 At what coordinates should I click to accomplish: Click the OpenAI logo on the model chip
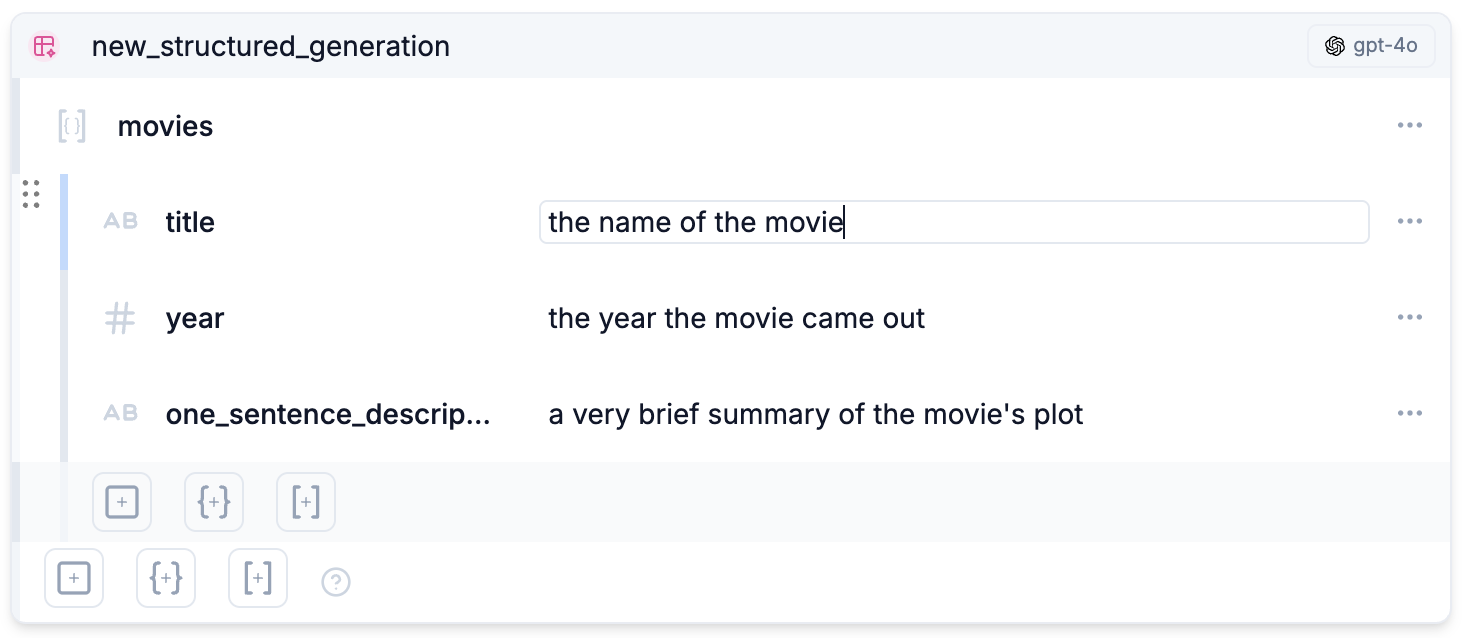(1335, 45)
